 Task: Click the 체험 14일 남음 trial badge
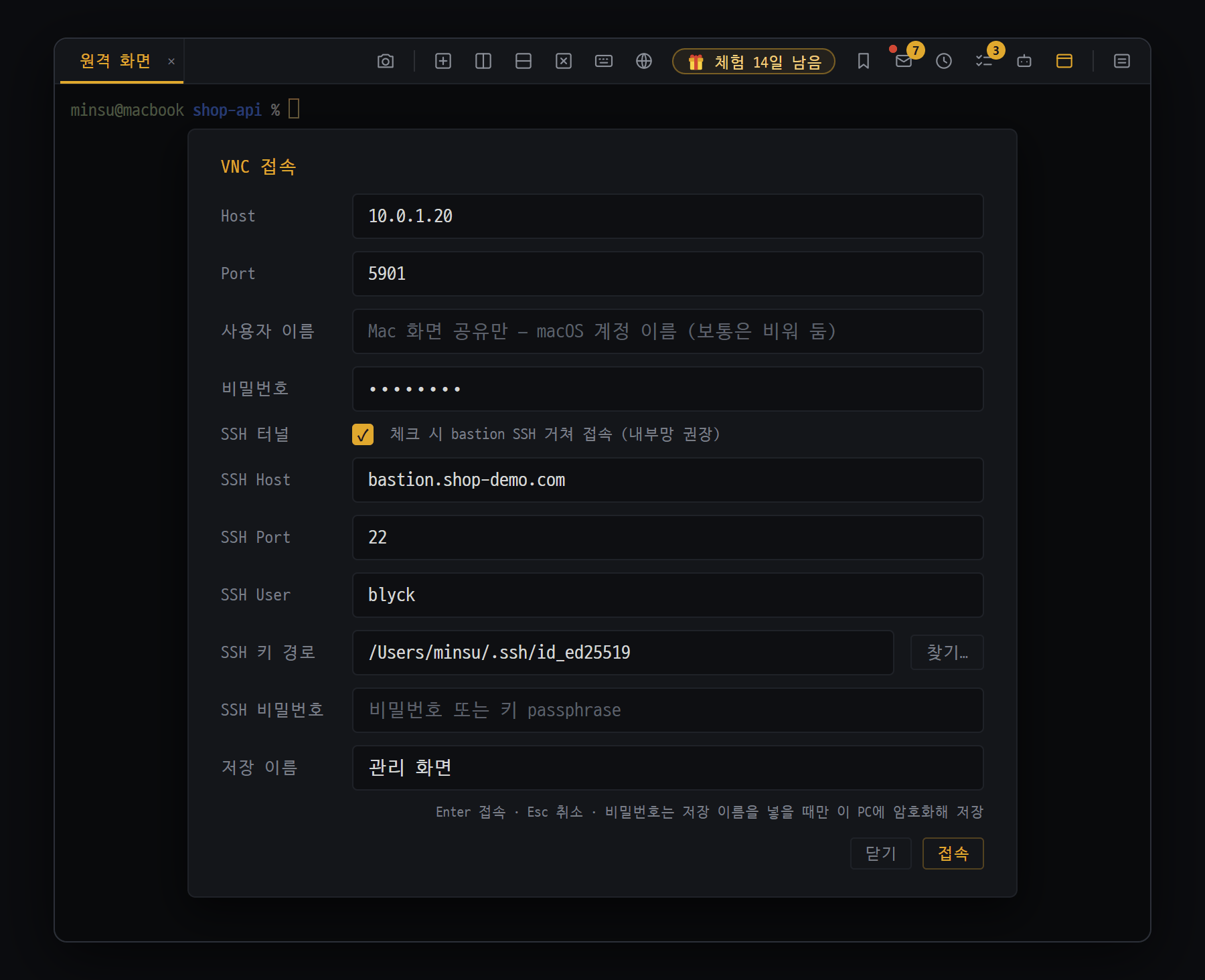[754, 62]
